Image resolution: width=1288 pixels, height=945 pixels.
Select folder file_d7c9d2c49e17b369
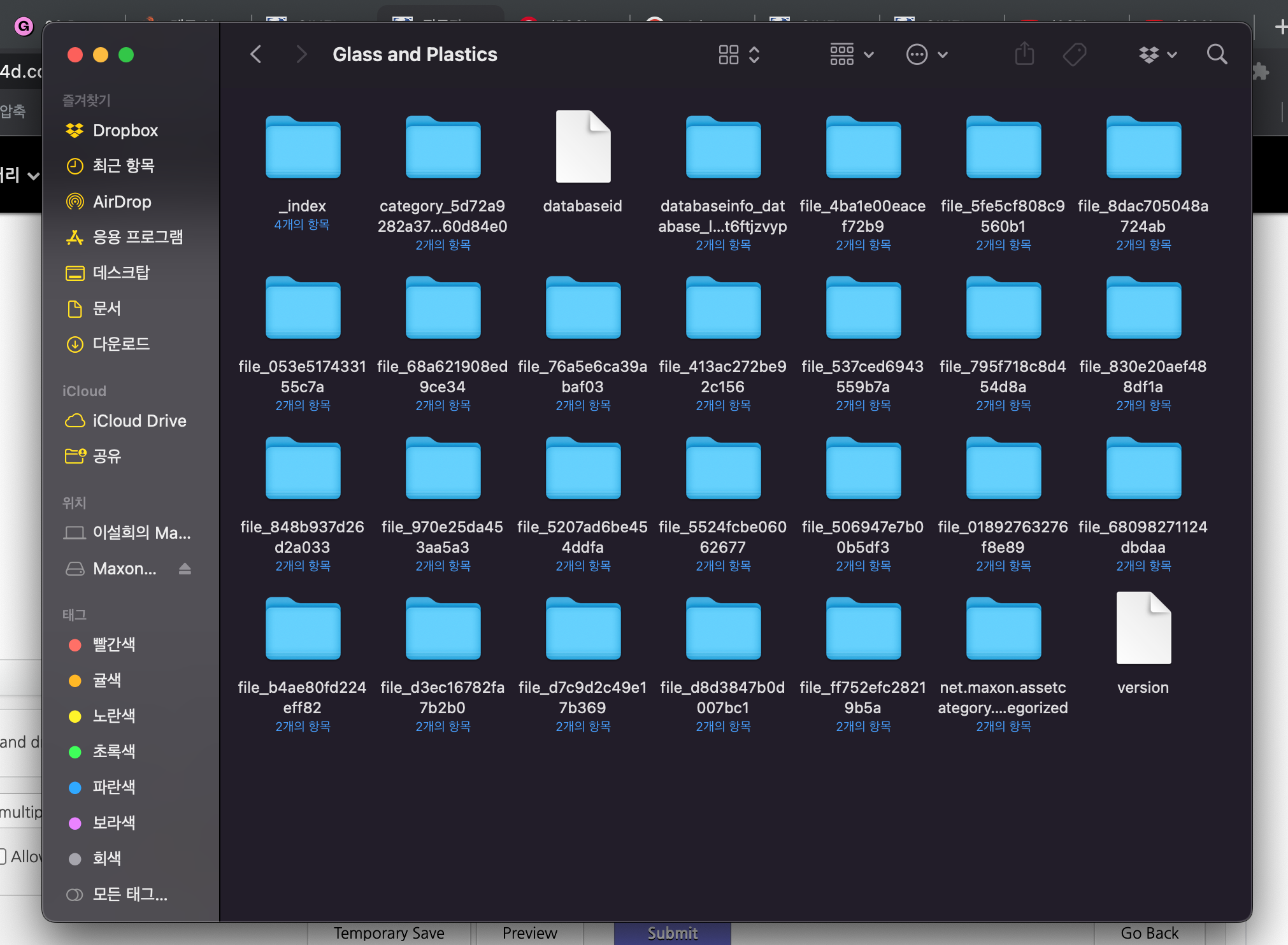583,629
